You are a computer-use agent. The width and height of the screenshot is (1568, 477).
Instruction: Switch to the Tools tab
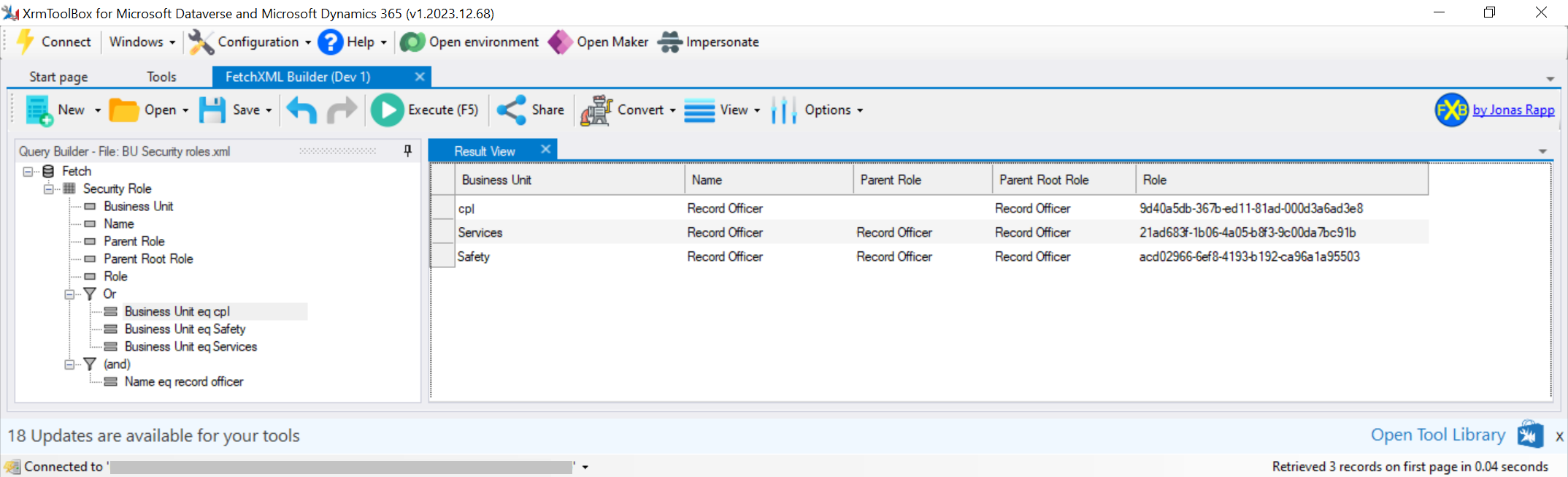(161, 77)
